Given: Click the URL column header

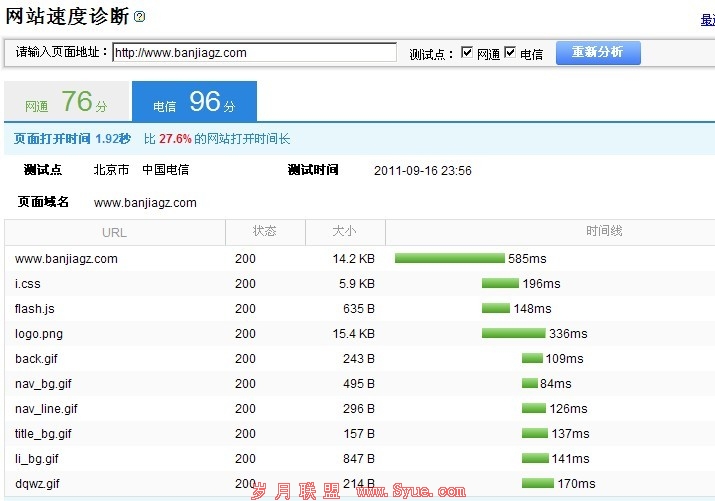Looking at the screenshot, I should pos(114,232).
